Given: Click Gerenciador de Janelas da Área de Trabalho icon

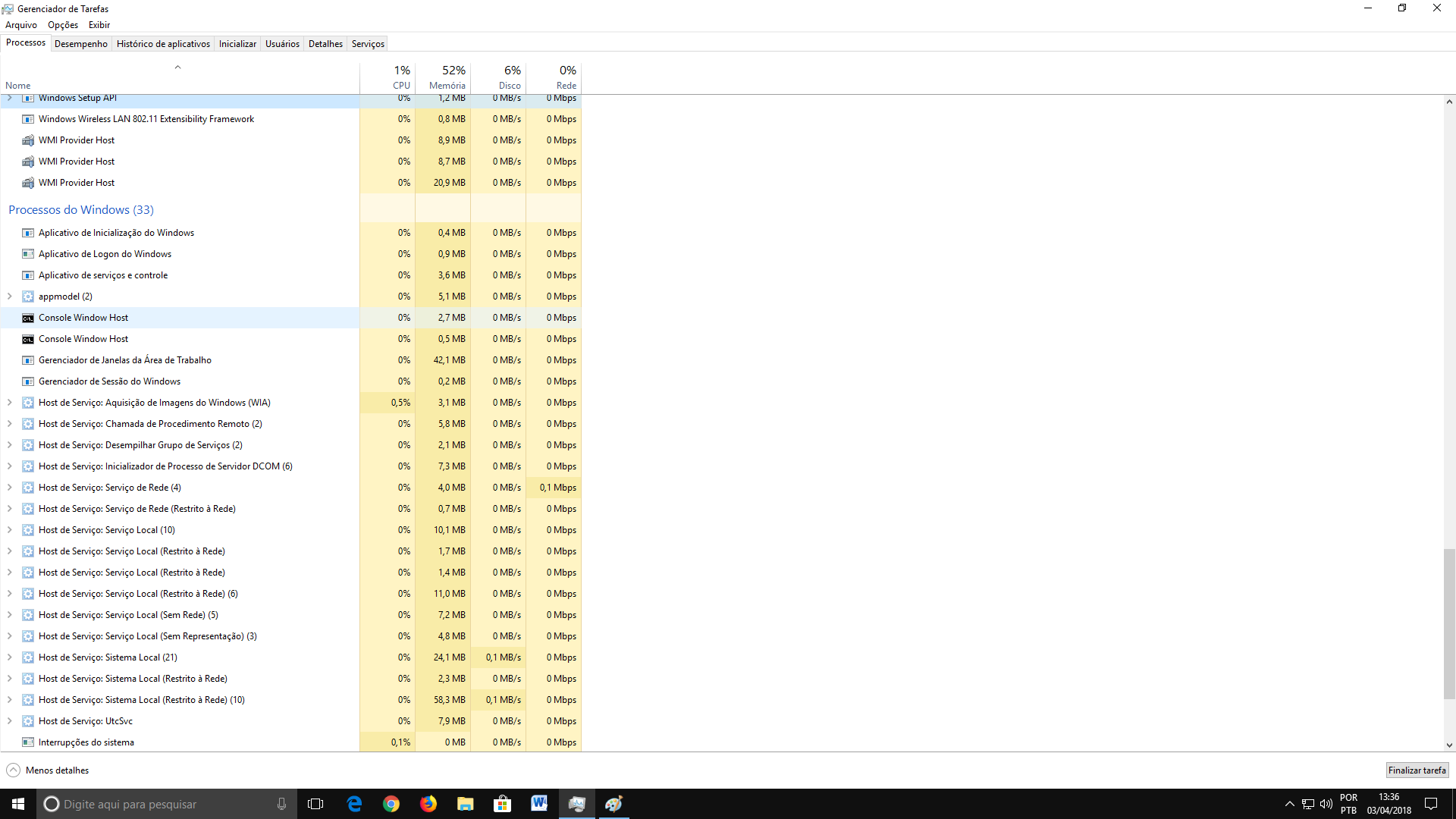Looking at the screenshot, I should coord(28,360).
